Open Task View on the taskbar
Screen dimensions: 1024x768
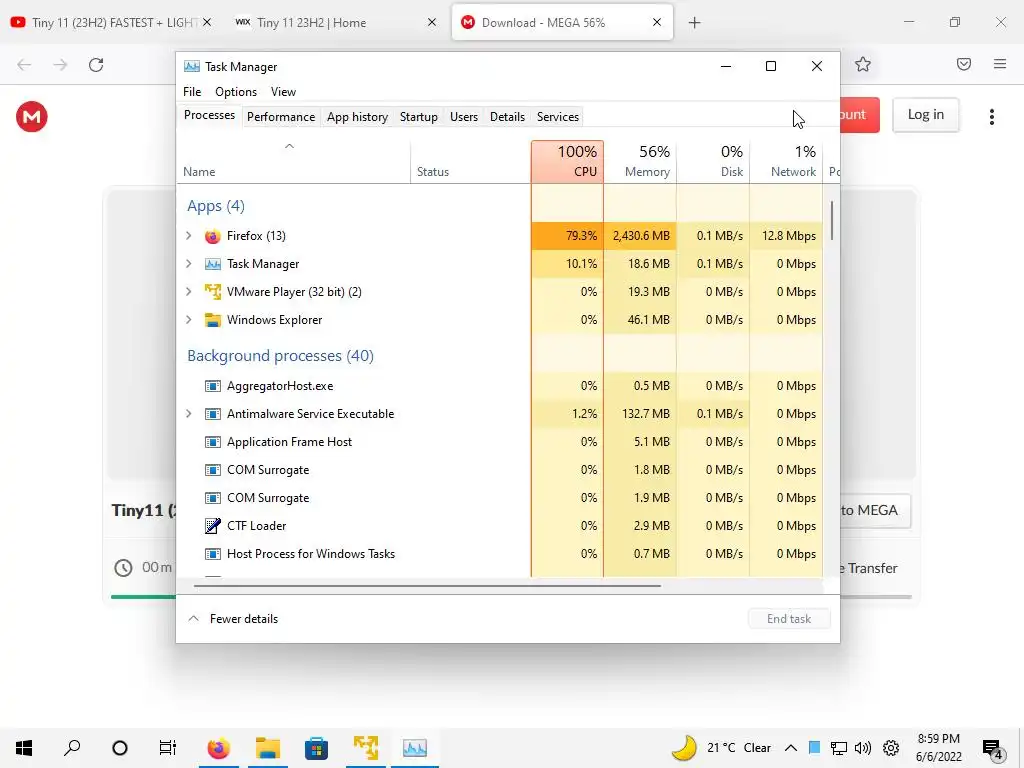point(168,748)
